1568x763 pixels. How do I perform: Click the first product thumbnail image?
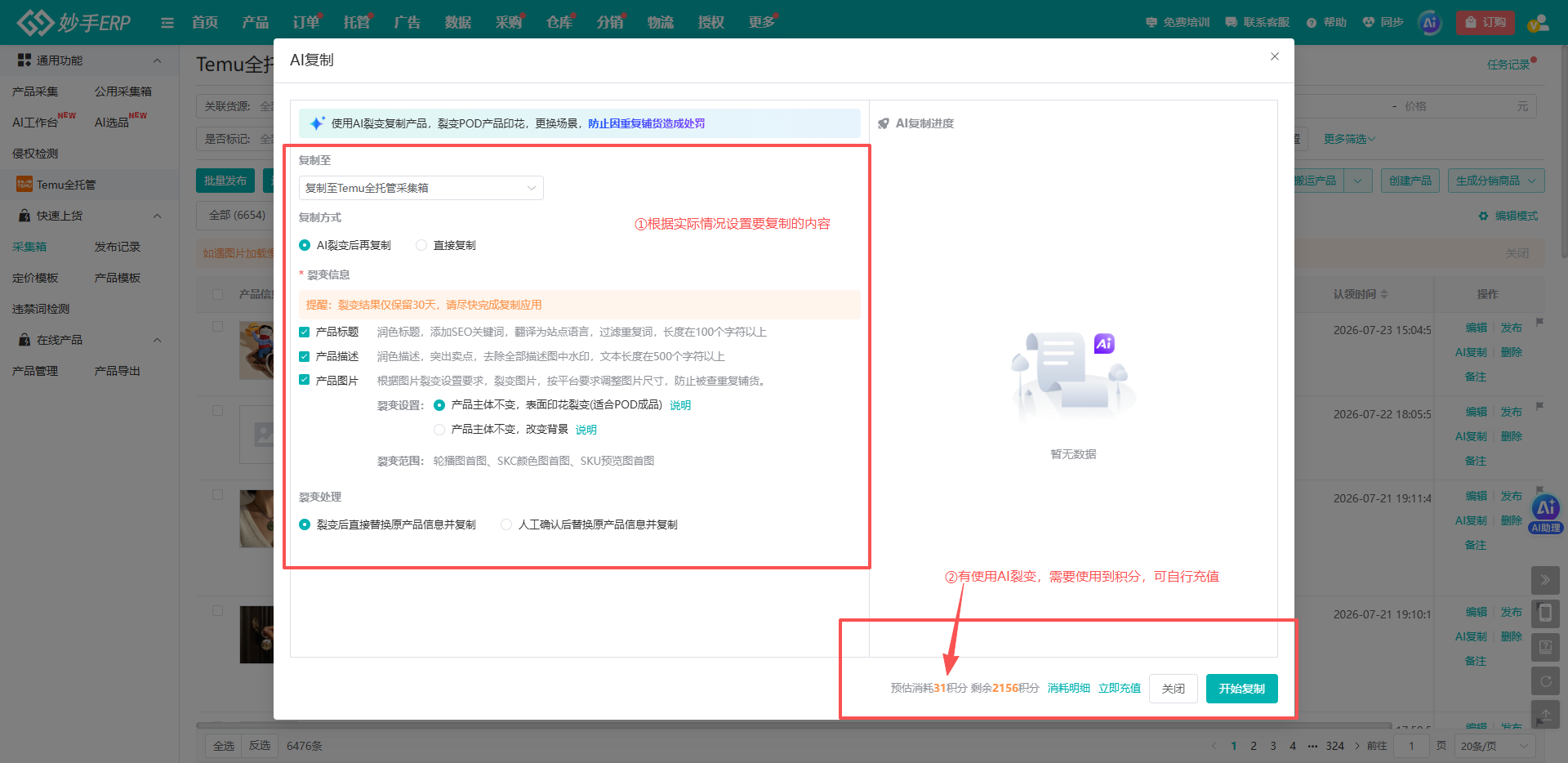[x=256, y=350]
